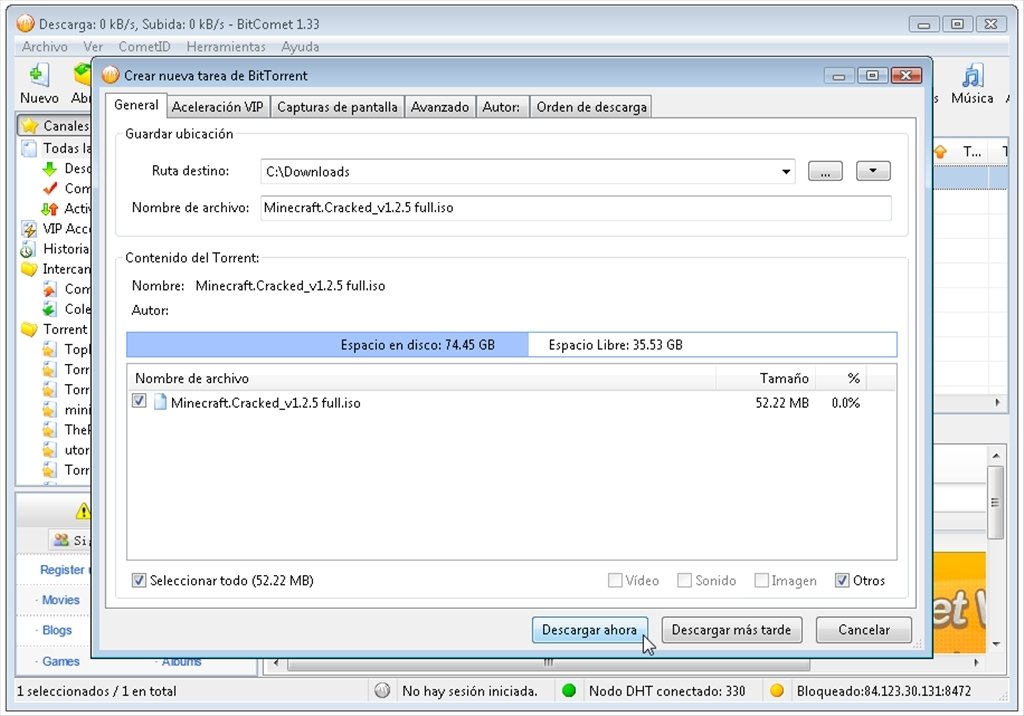1024x716 pixels.
Task: Switch to the Orden de descarga tab
Action: [x=591, y=107]
